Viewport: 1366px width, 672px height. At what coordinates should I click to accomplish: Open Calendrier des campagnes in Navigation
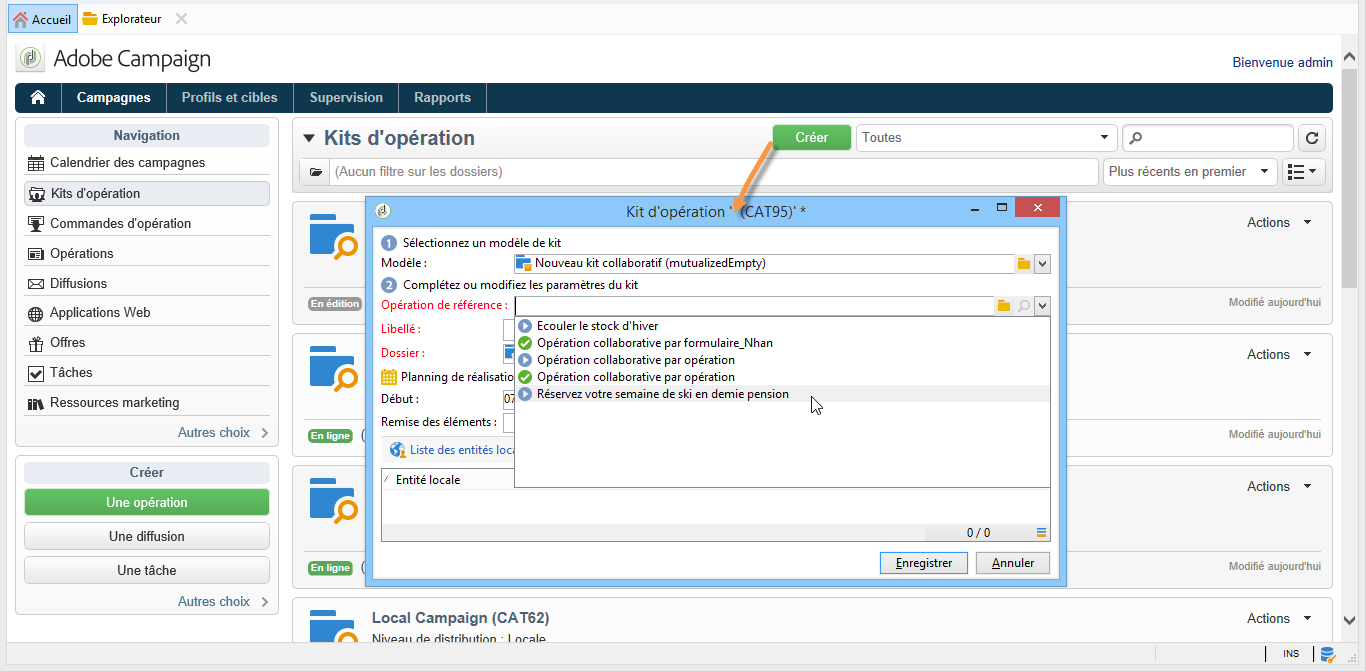(146, 163)
